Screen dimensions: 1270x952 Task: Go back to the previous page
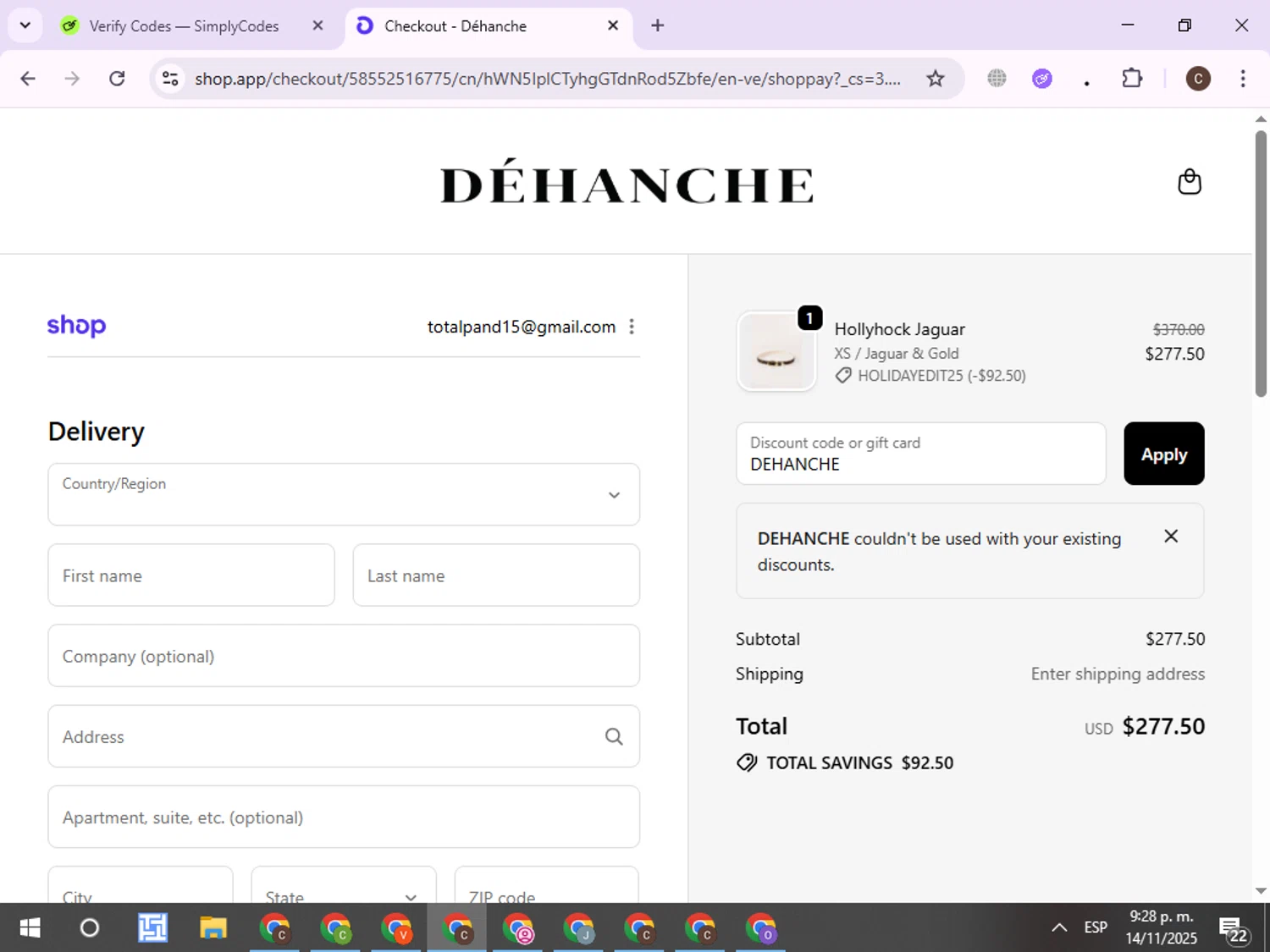tap(28, 79)
